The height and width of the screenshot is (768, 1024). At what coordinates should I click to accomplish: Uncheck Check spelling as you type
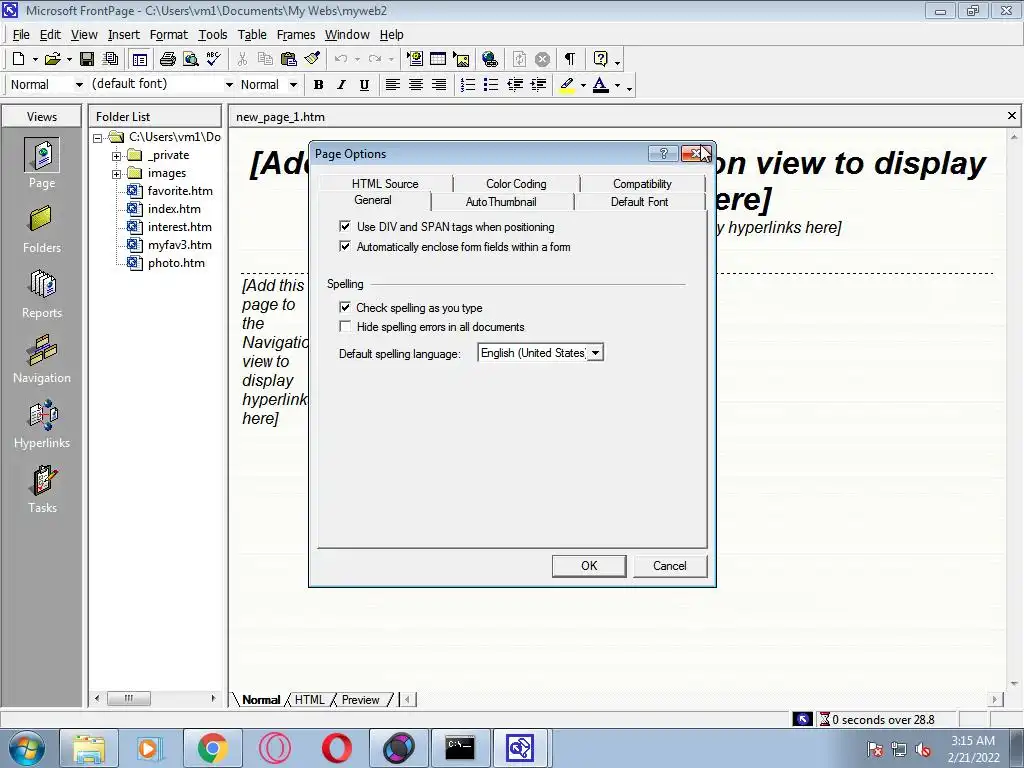[x=345, y=308]
